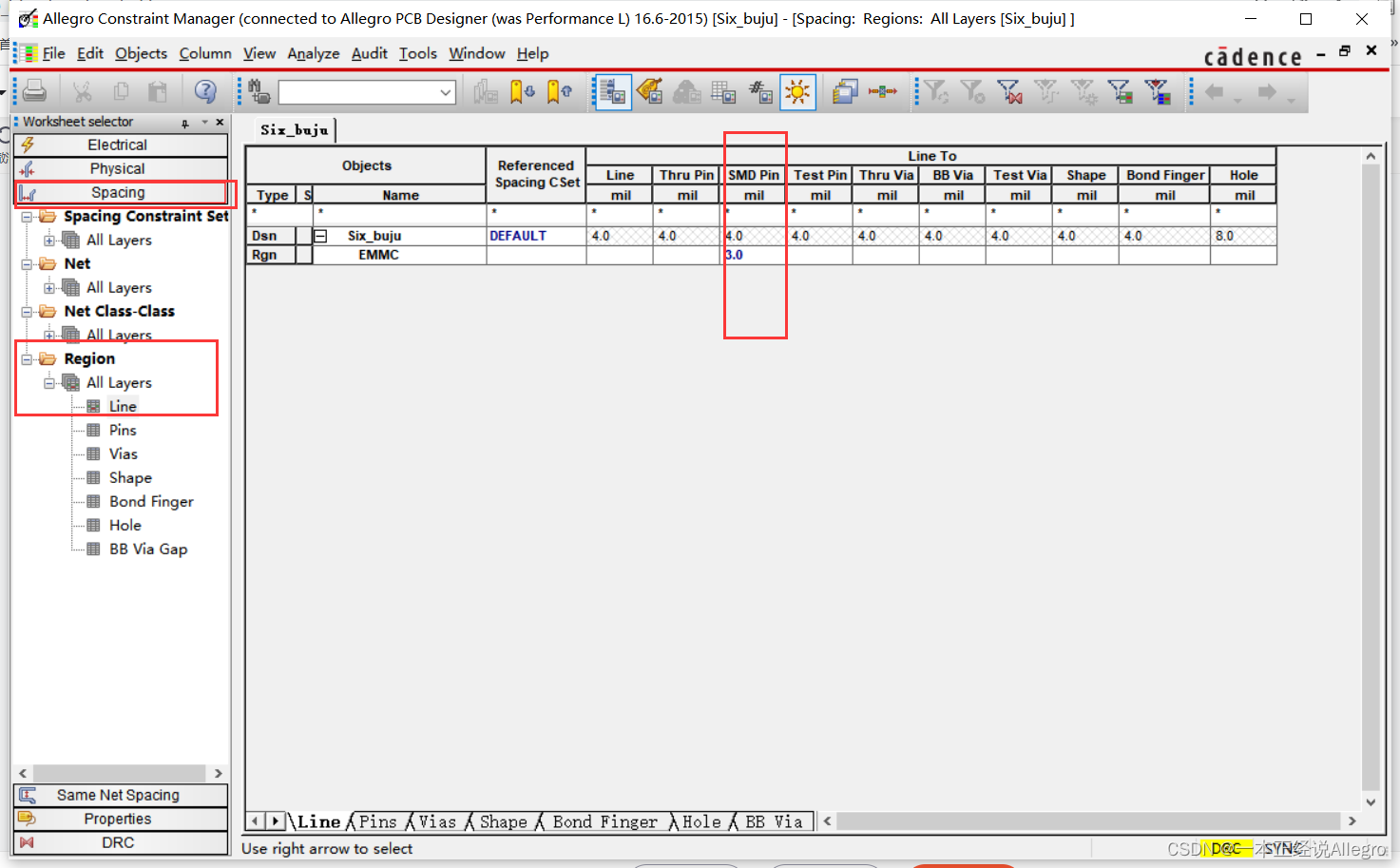Collapse the Spacing Constraint Set folder
The height and width of the screenshot is (868, 1400).
27,217
